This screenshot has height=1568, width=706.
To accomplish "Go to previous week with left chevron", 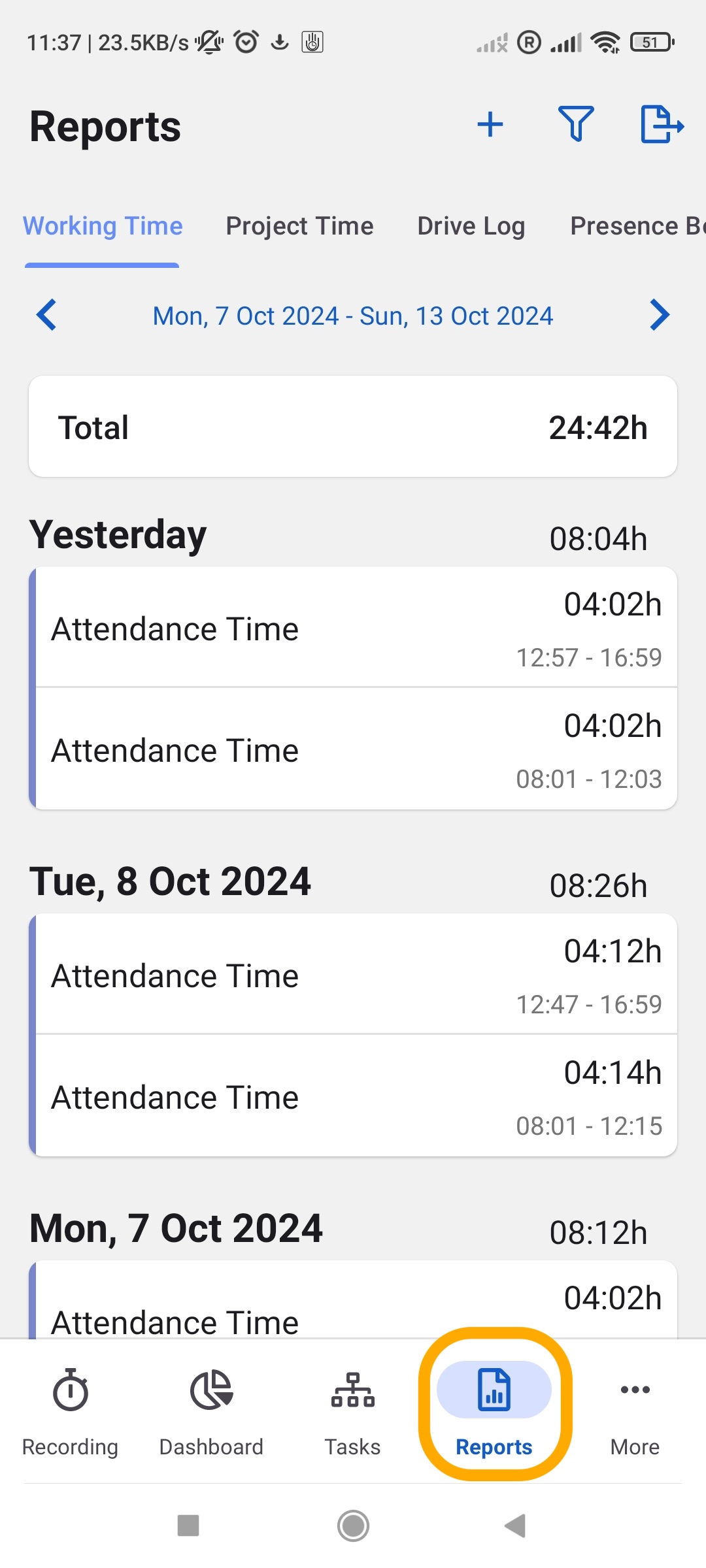I will point(46,315).
